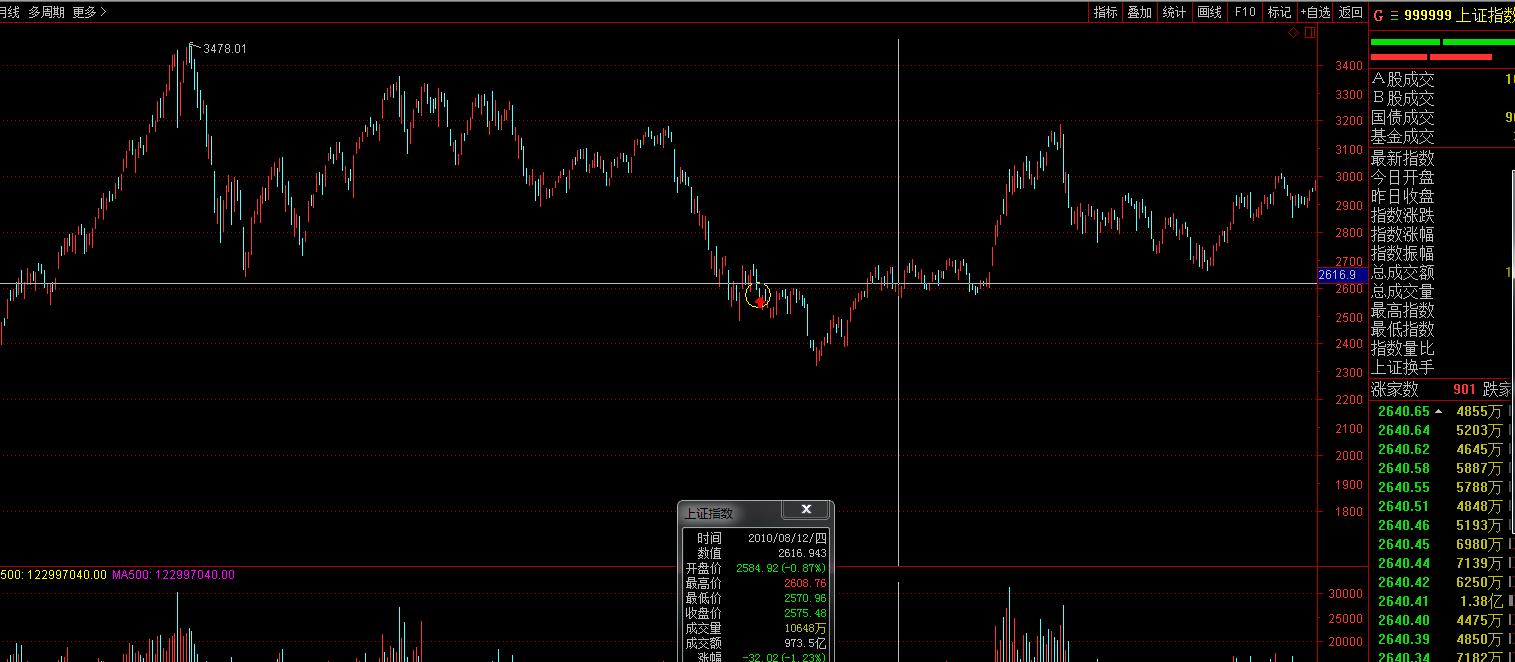The height and width of the screenshot is (662, 1515).
Task: Click the 总成交量 label
Action: [1402, 291]
